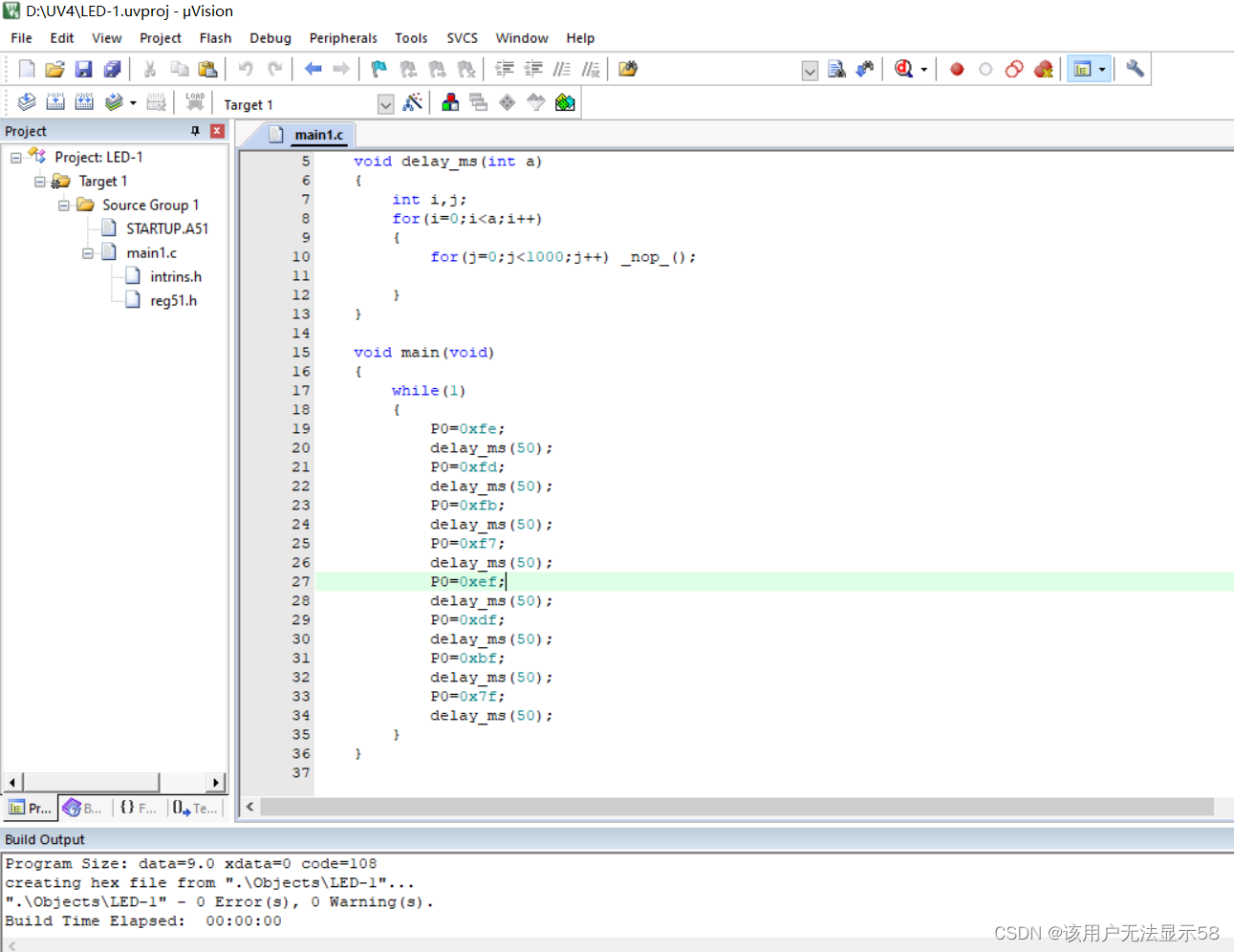Uncomment the selection toolbar icon
The height and width of the screenshot is (952, 1234).
click(591, 69)
